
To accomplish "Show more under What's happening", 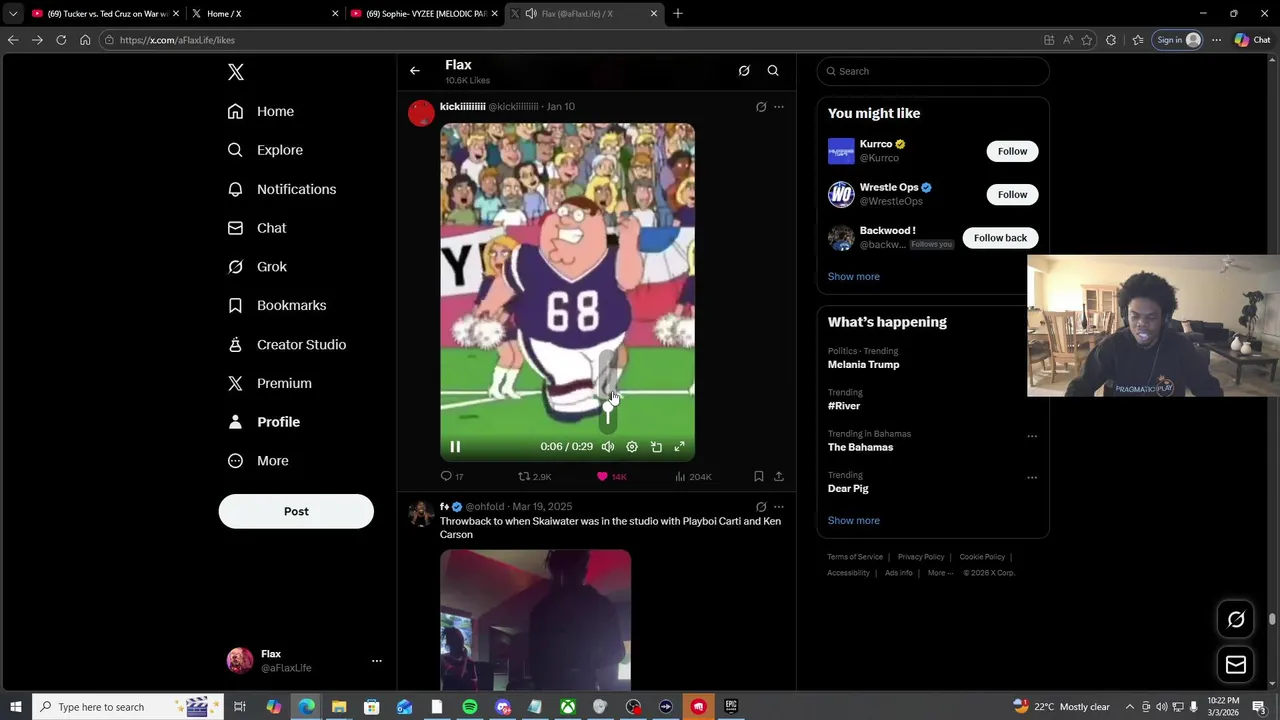I will [854, 520].
